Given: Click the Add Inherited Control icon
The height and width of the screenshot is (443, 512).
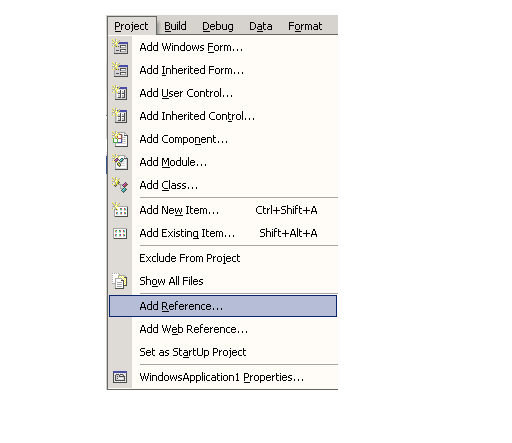Looking at the screenshot, I should [120, 116].
